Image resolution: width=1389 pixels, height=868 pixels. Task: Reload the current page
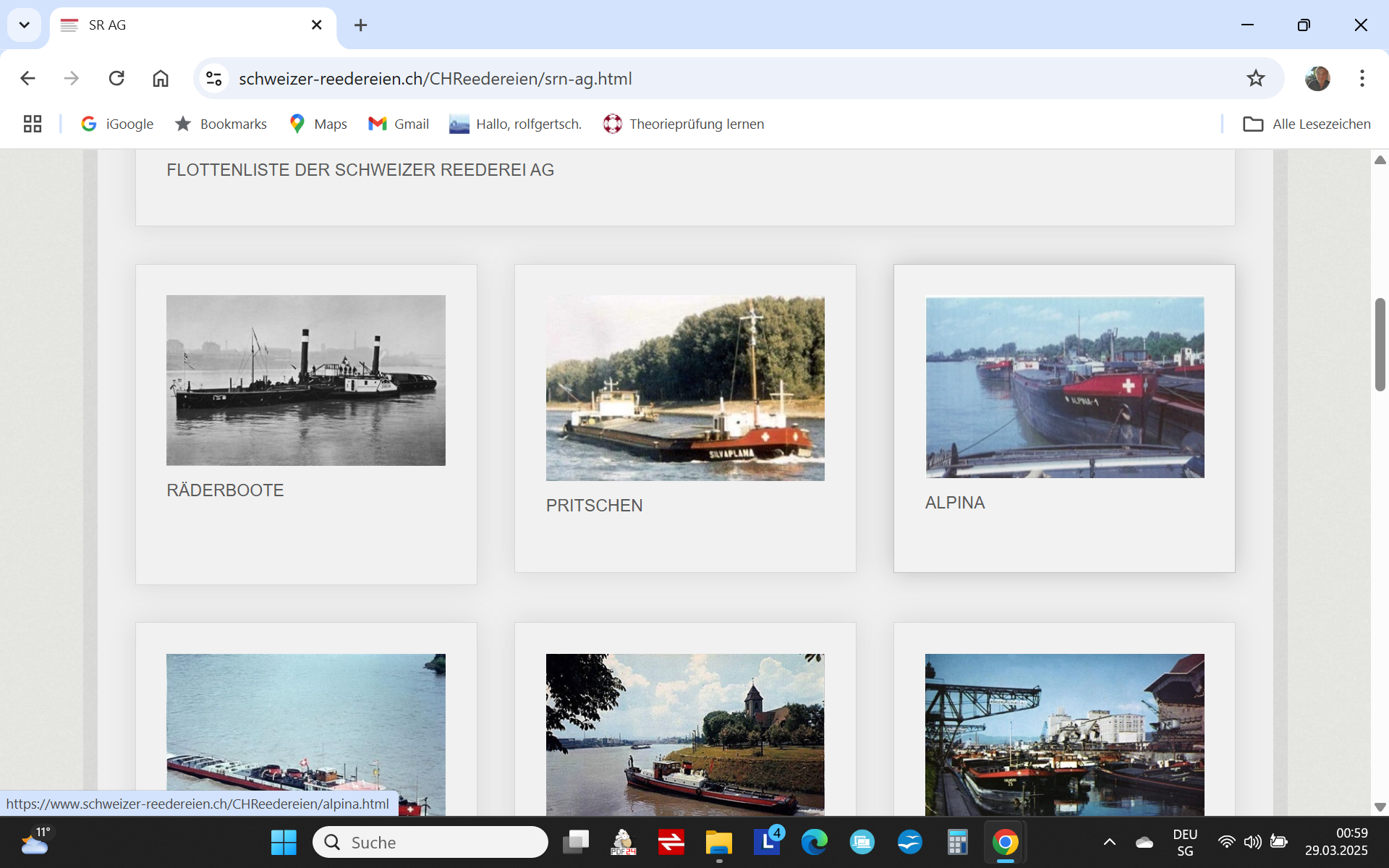(x=116, y=78)
